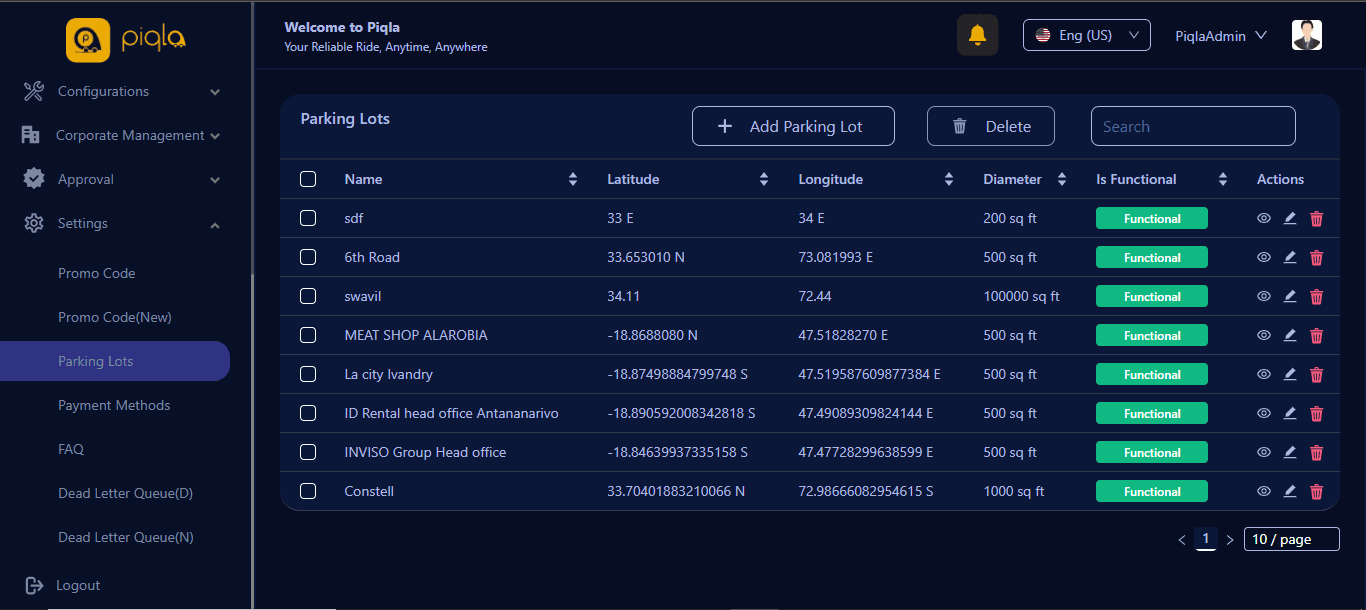Image resolution: width=1366 pixels, height=610 pixels.
Task: Delete La city Ivandry row
Action: click(x=1316, y=374)
